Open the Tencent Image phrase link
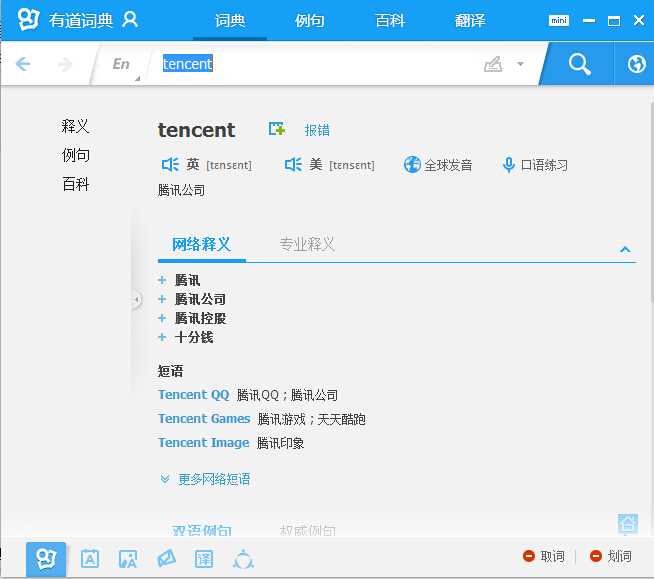This screenshot has height=579, width=654. pyautogui.click(x=204, y=443)
